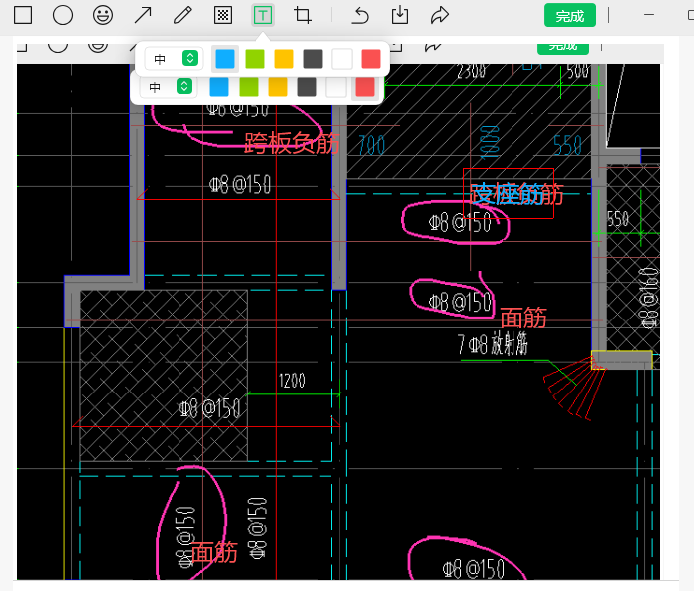
Task: Save screenshot with download icon
Action: click(x=400, y=15)
